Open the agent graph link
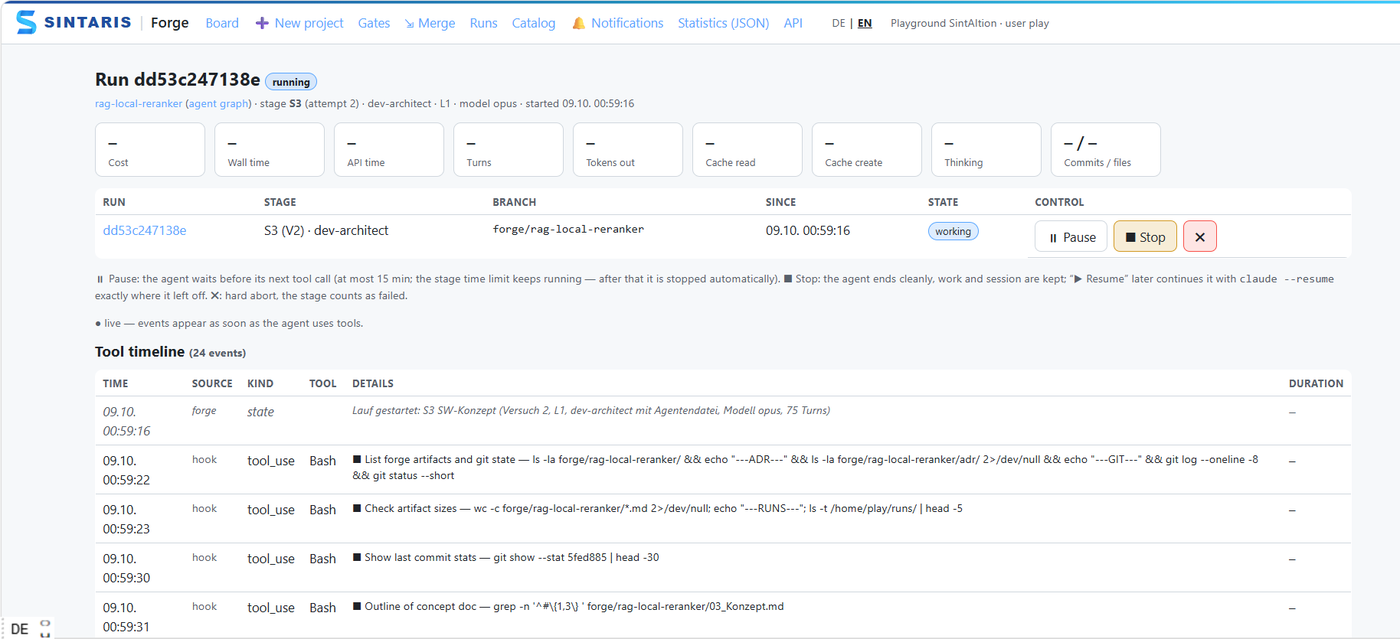The width and height of the screenshot is (1400, 639). (x=217, y=103)
